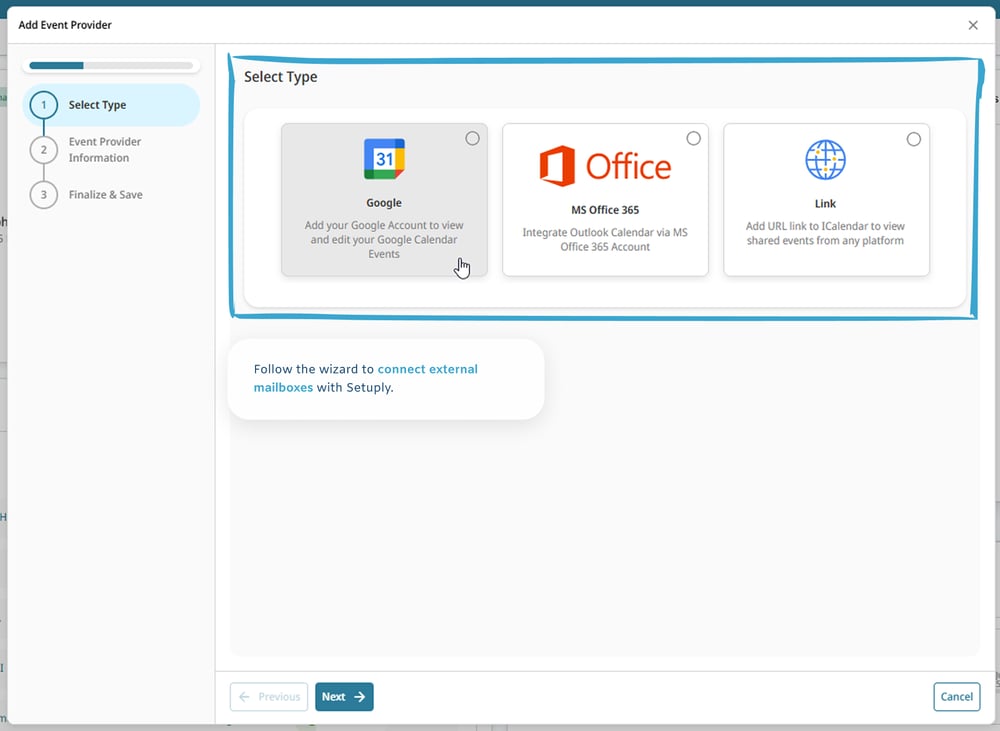Close the Add Event Provider dialog
This screenshot has height=731, width=1000.
point(973,25)
